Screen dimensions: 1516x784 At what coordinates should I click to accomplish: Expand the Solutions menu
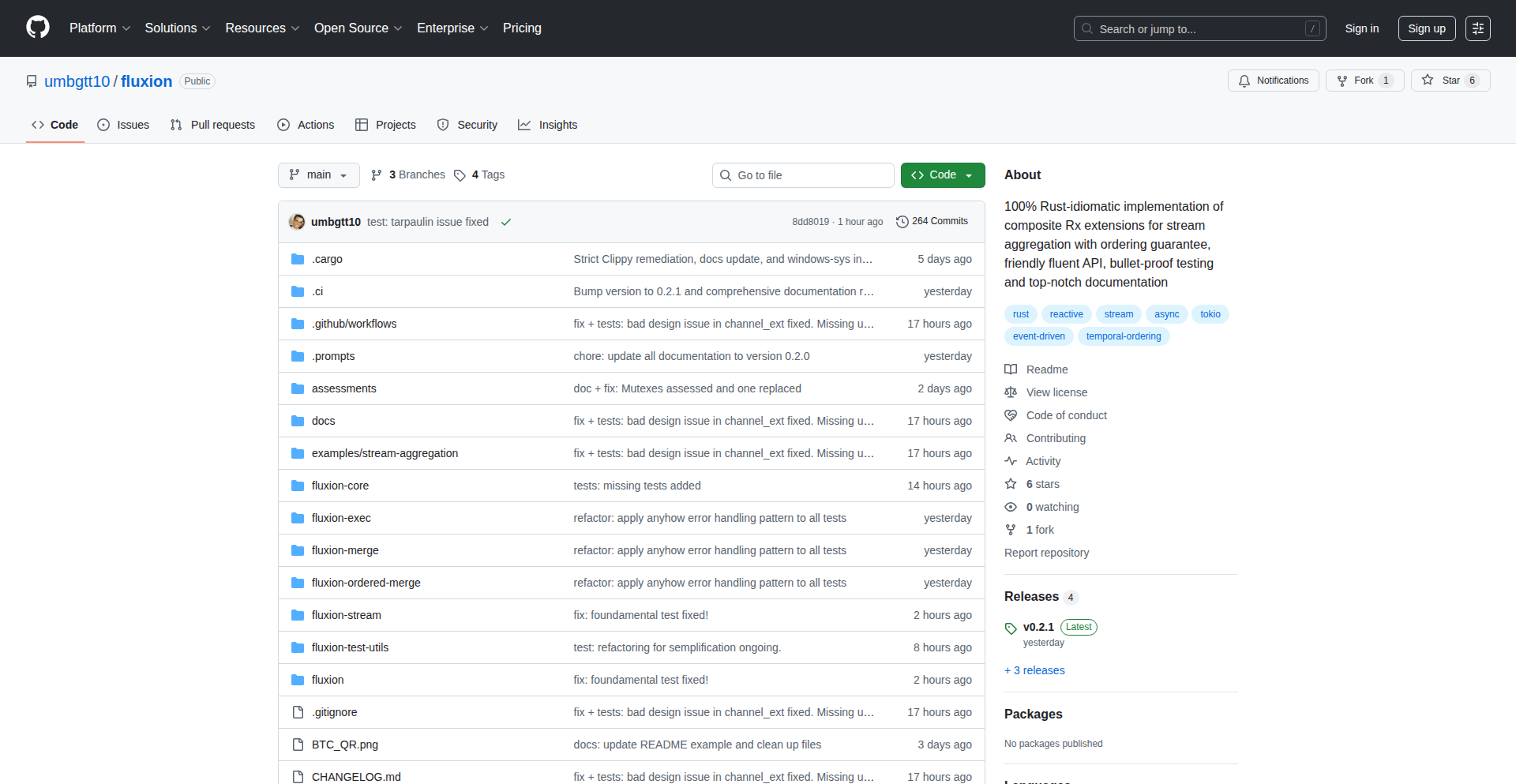click(x=178, y=28)
